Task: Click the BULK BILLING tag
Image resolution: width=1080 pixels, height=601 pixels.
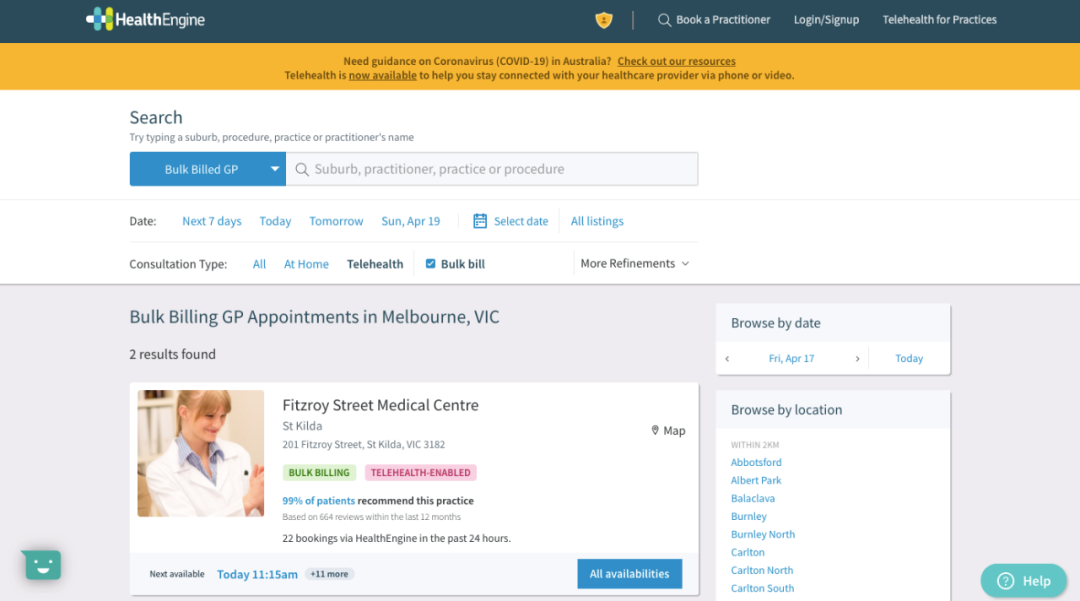Action: click(319, 473)
